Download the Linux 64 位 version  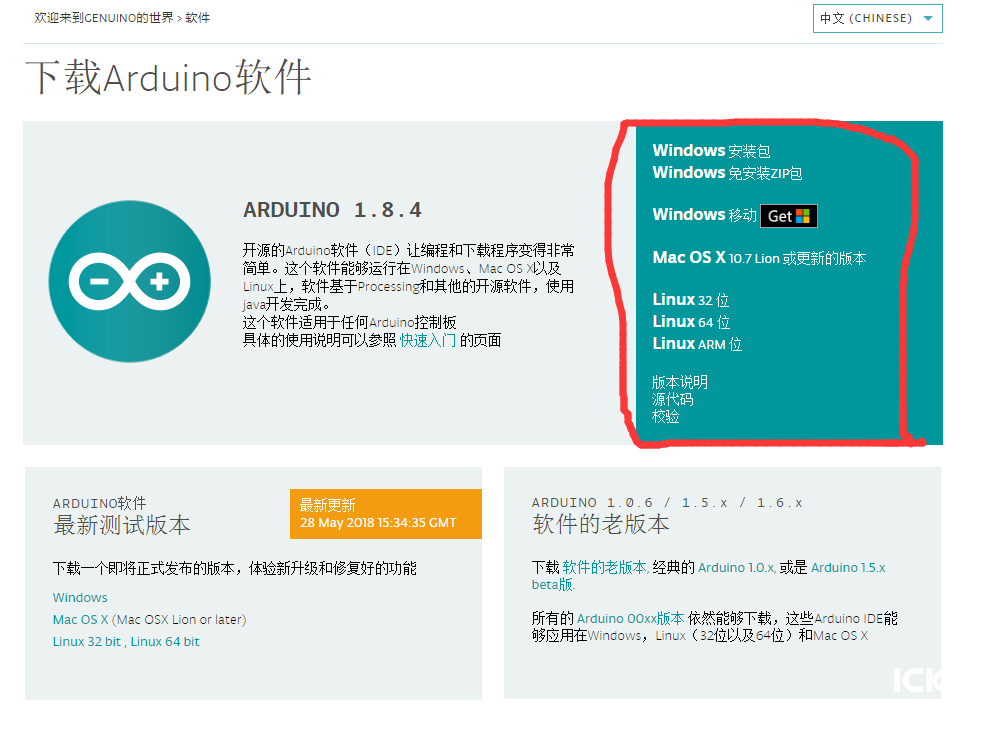pyautogui.click(x=691, y=322)
